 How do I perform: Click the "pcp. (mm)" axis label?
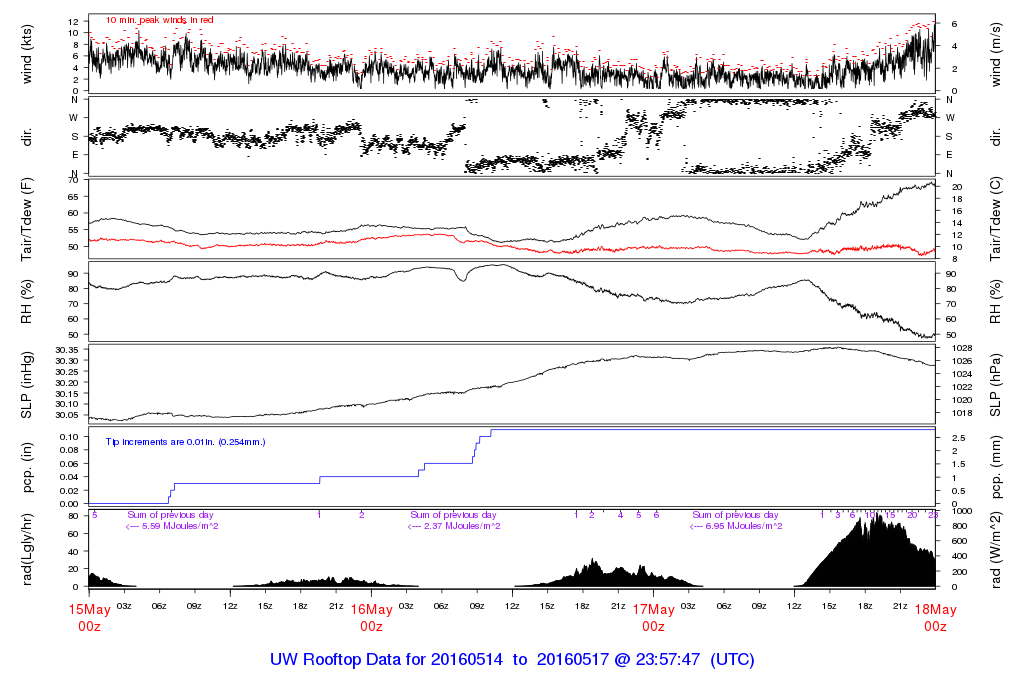coord(995,468)
